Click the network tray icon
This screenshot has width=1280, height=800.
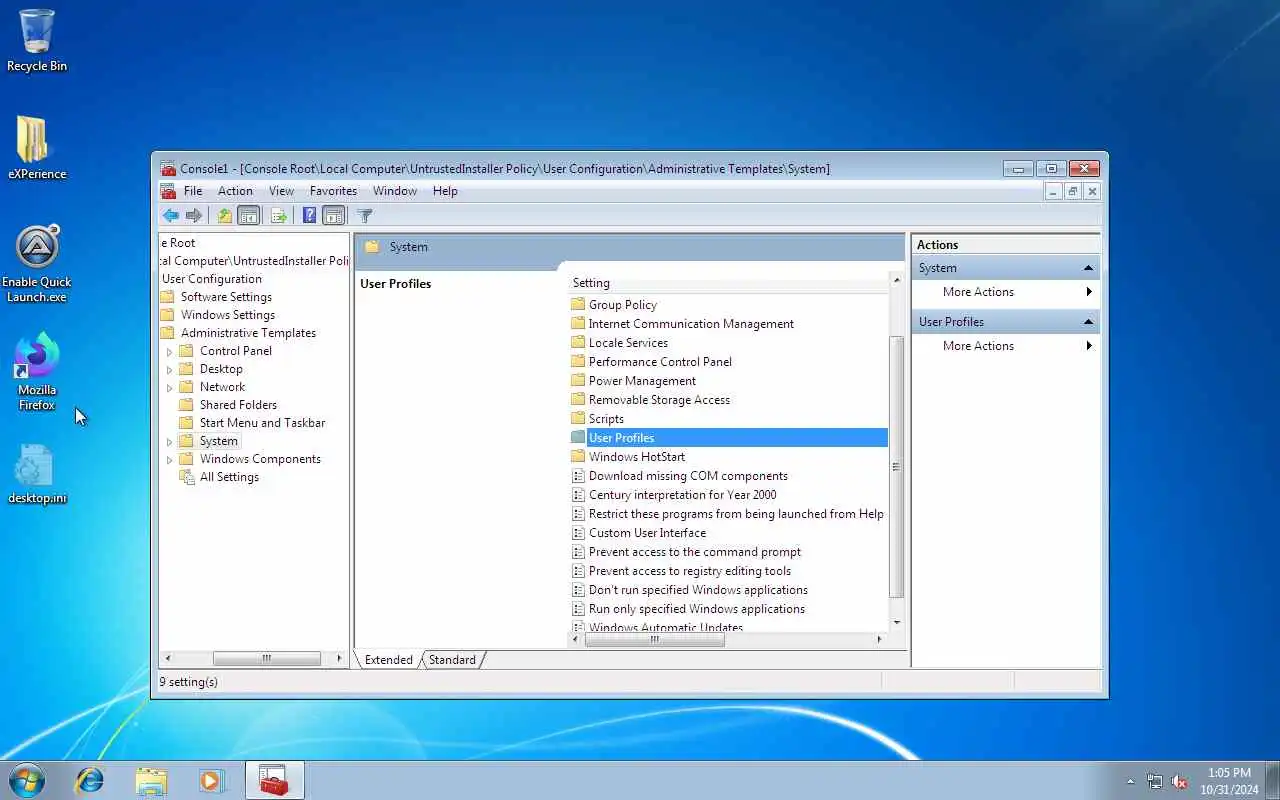coord(1155,781)
